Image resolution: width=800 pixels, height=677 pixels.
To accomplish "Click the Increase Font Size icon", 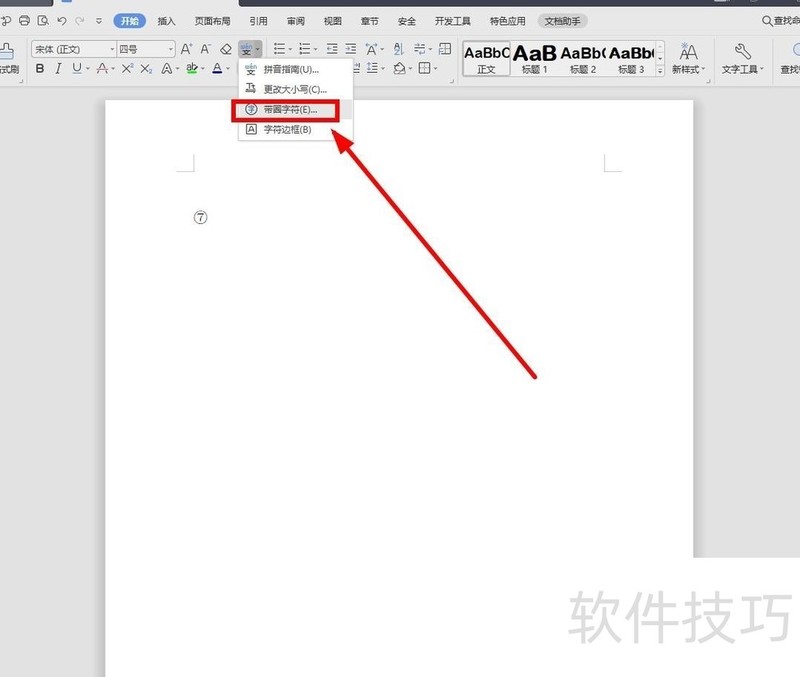I will [186, 49].
